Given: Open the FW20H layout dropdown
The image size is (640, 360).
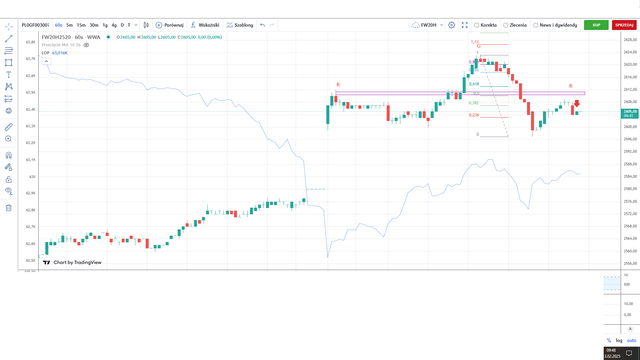Looking at the screenshot, I should coord(427,25).
